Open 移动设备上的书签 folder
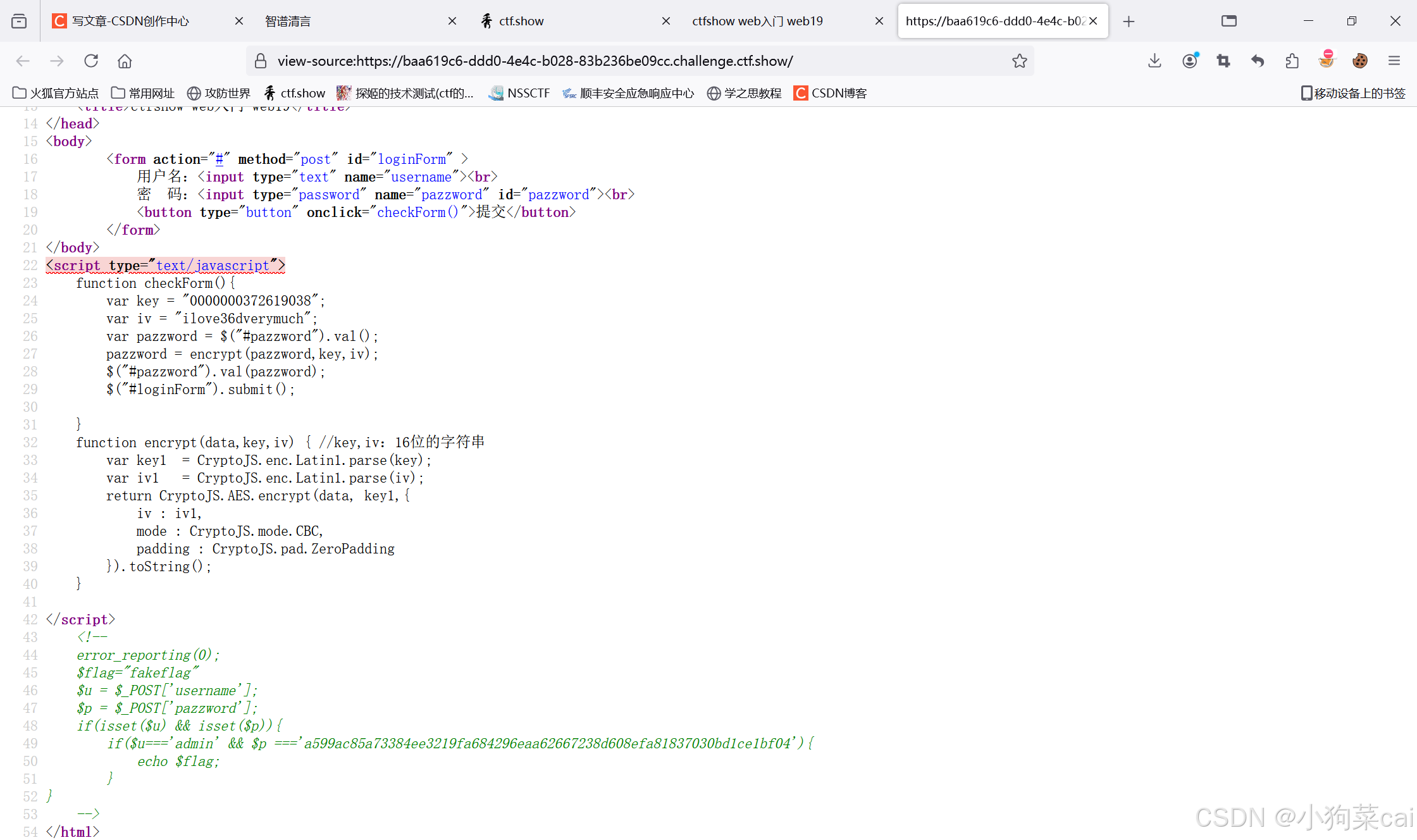The width and height of the screenshot is (1417, 840). click(x=1352, y=93)
